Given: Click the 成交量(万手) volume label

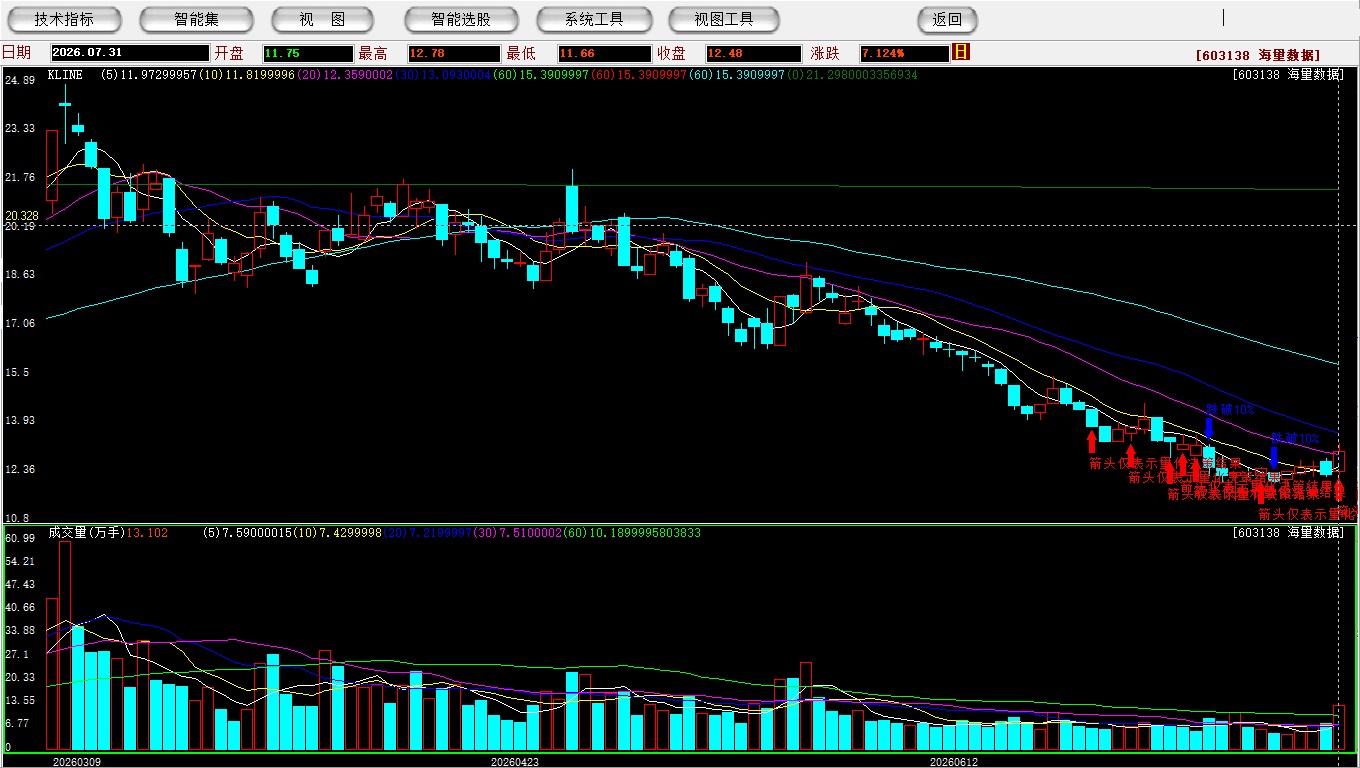Looking at the screenshot, I should 86,533.
